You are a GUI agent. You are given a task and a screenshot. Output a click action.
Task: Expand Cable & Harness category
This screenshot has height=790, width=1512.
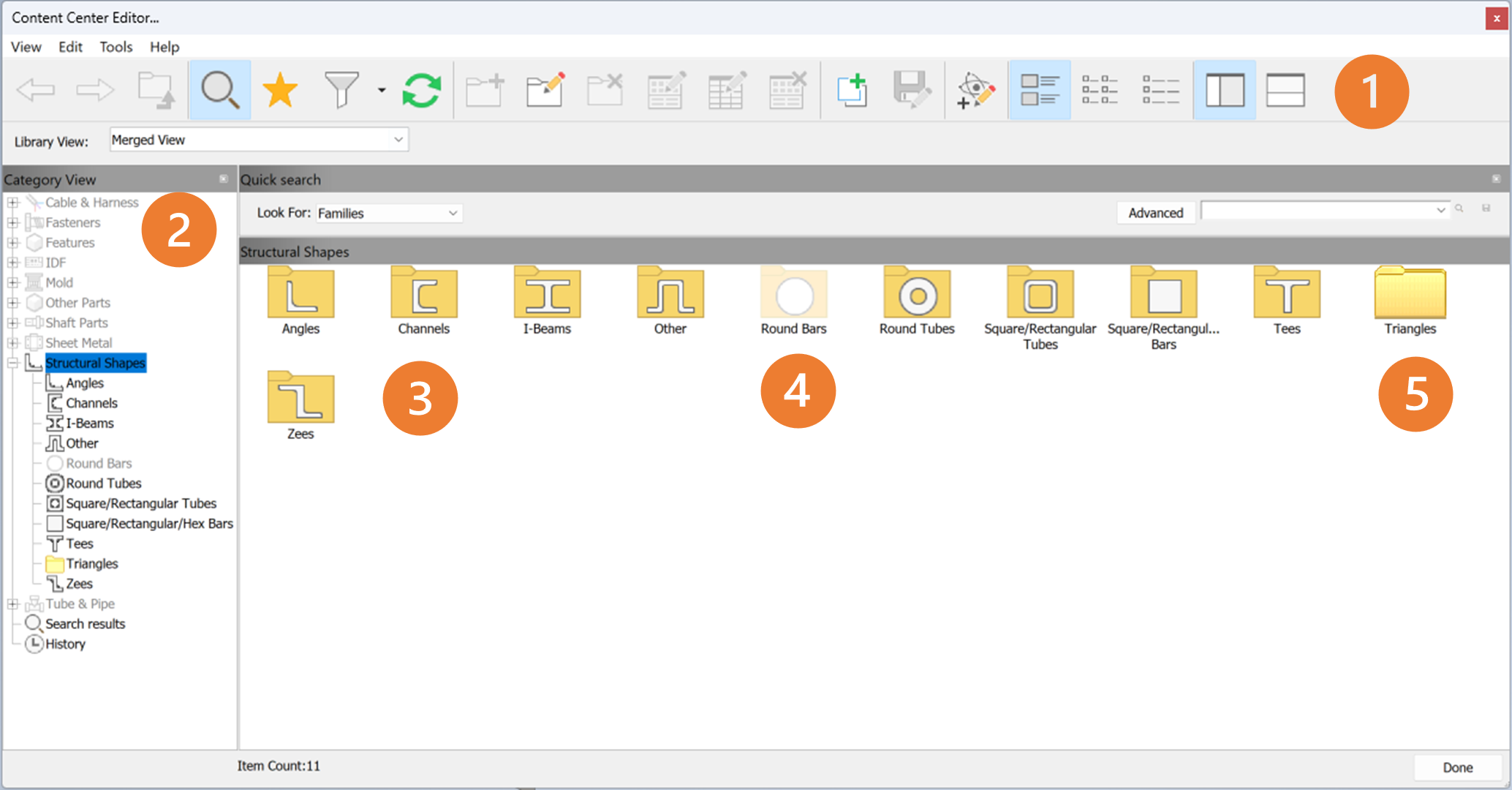[x=12, y=203]
